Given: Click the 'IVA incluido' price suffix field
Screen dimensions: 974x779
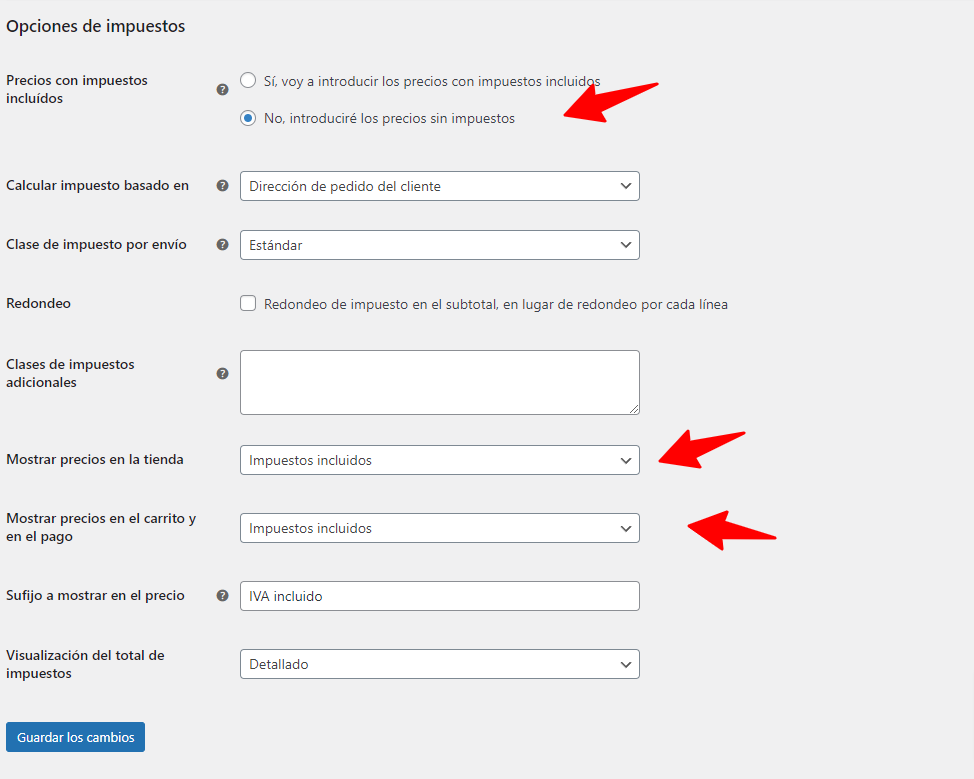Looking at the screenshot, I should pos(440,596).
